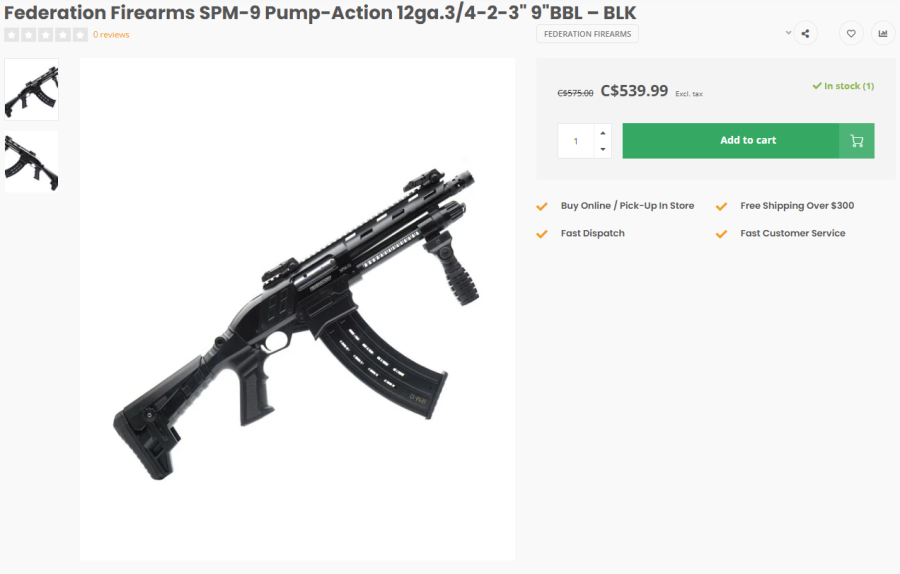Add product to wishlist with heart icon
The width and height of the screenshot is (900, 574).
(x=851, y=34)
